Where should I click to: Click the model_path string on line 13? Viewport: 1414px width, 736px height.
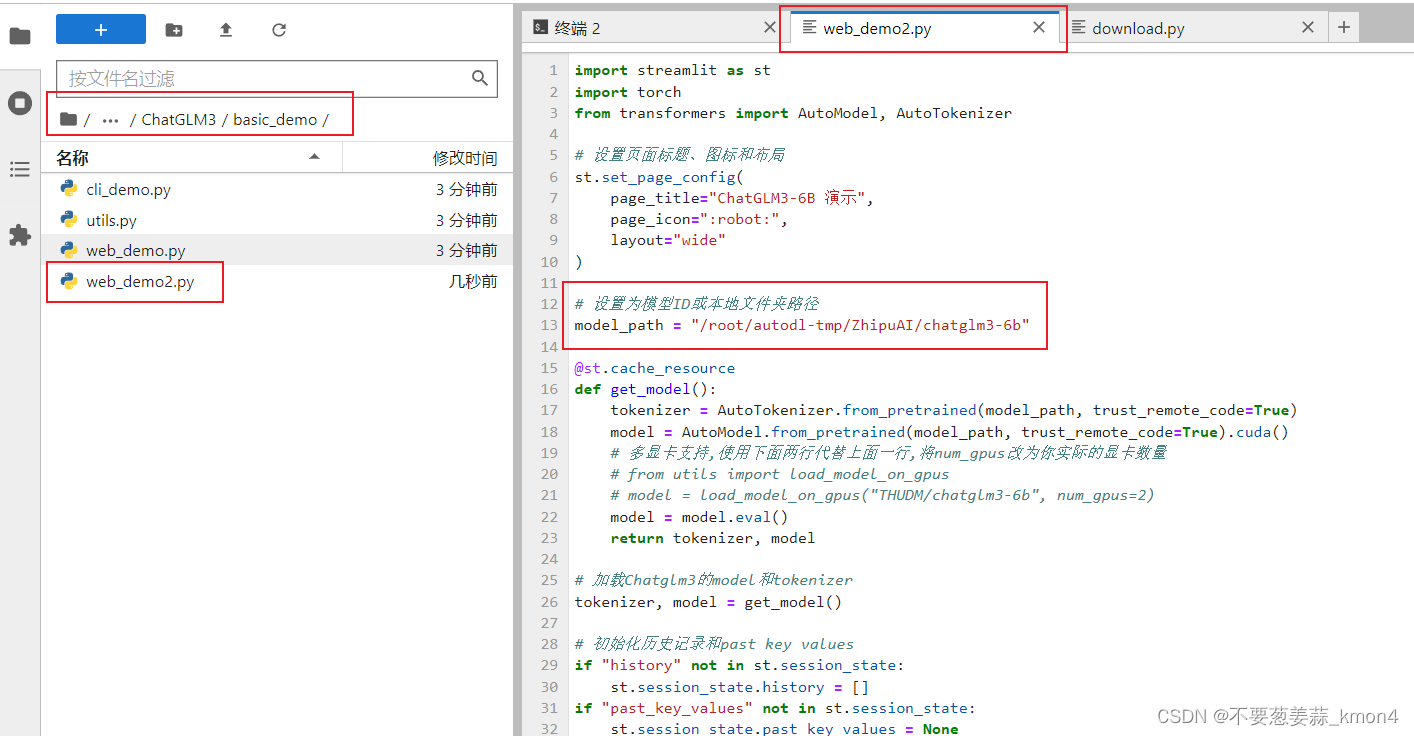[860, 325]
